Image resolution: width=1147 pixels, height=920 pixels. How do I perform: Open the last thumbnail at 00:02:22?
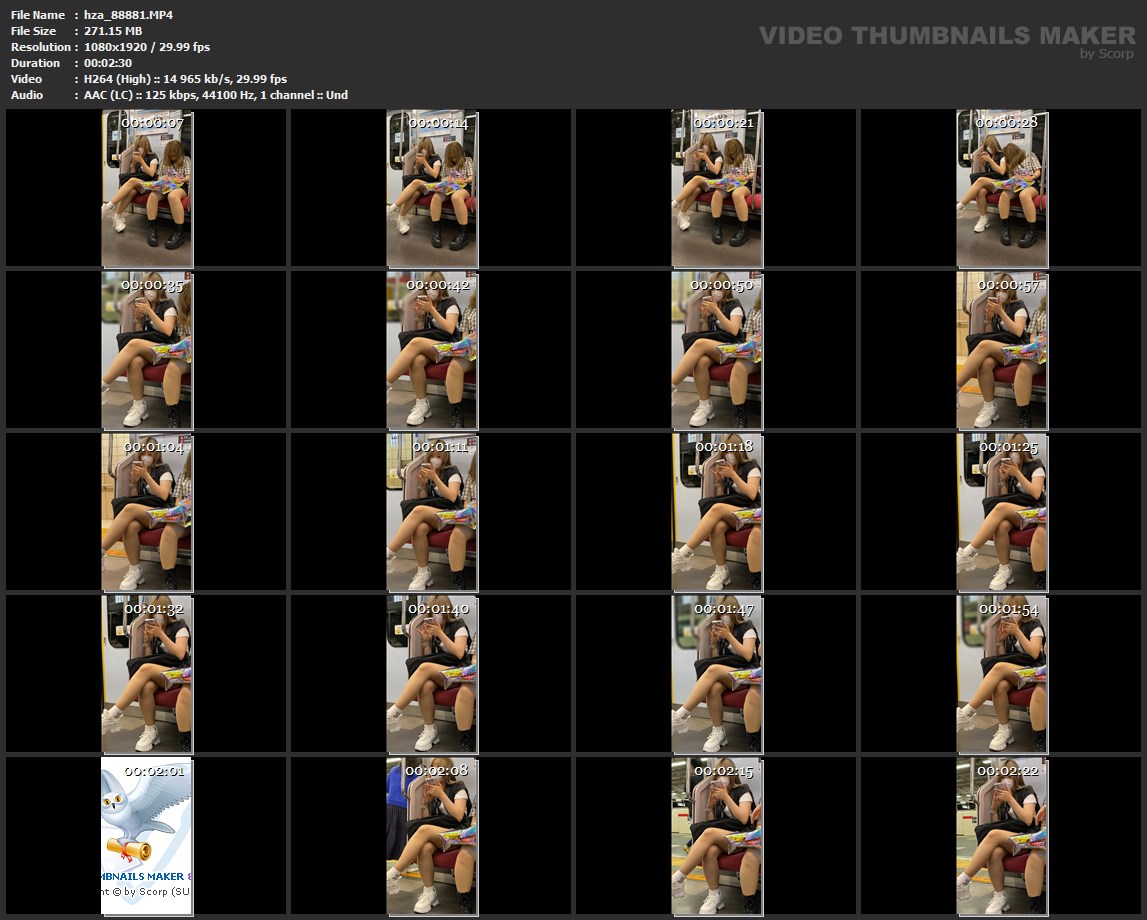(1002, 836)
